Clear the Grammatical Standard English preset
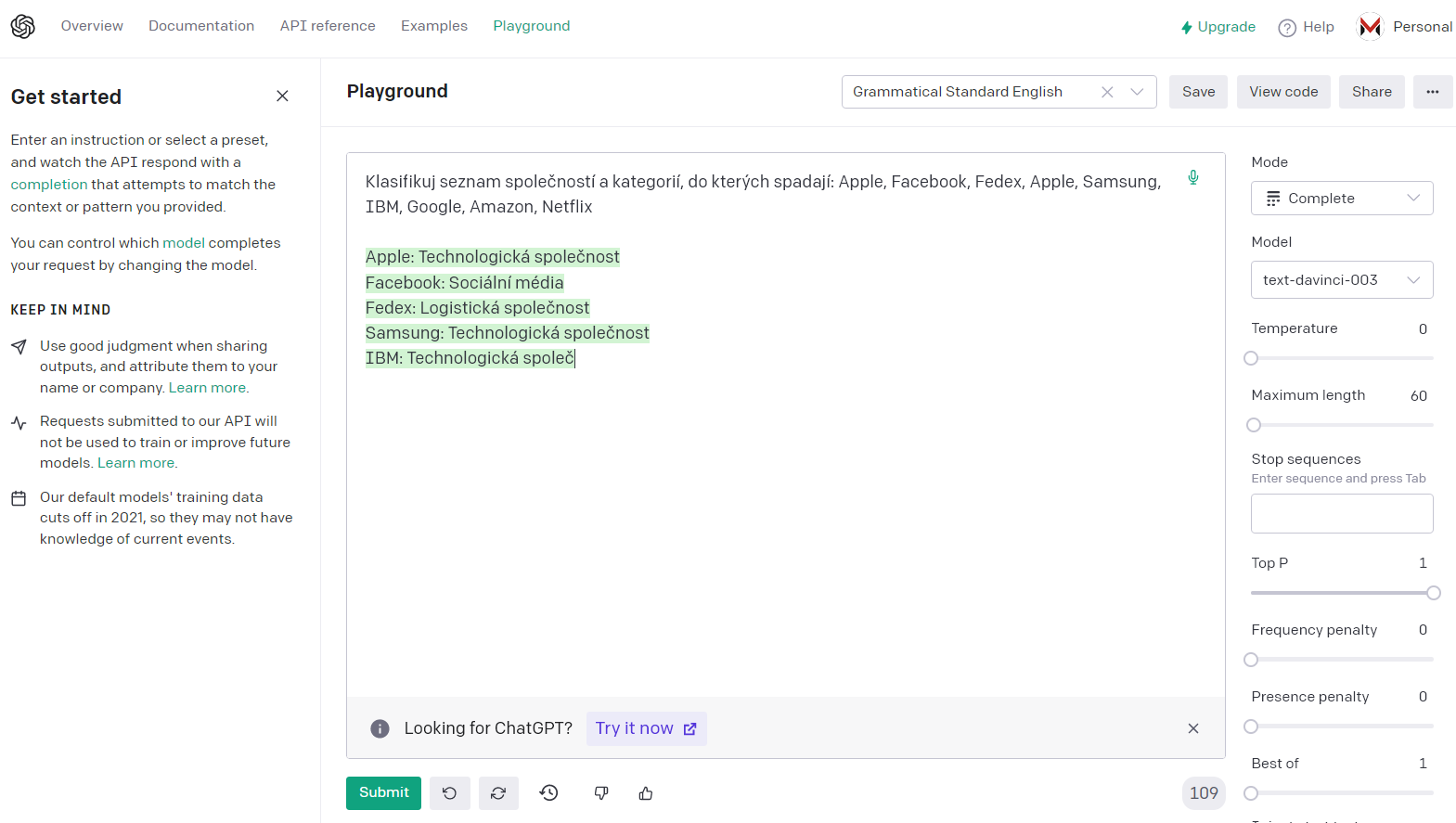The image size is (1456, 823). 1107,92
